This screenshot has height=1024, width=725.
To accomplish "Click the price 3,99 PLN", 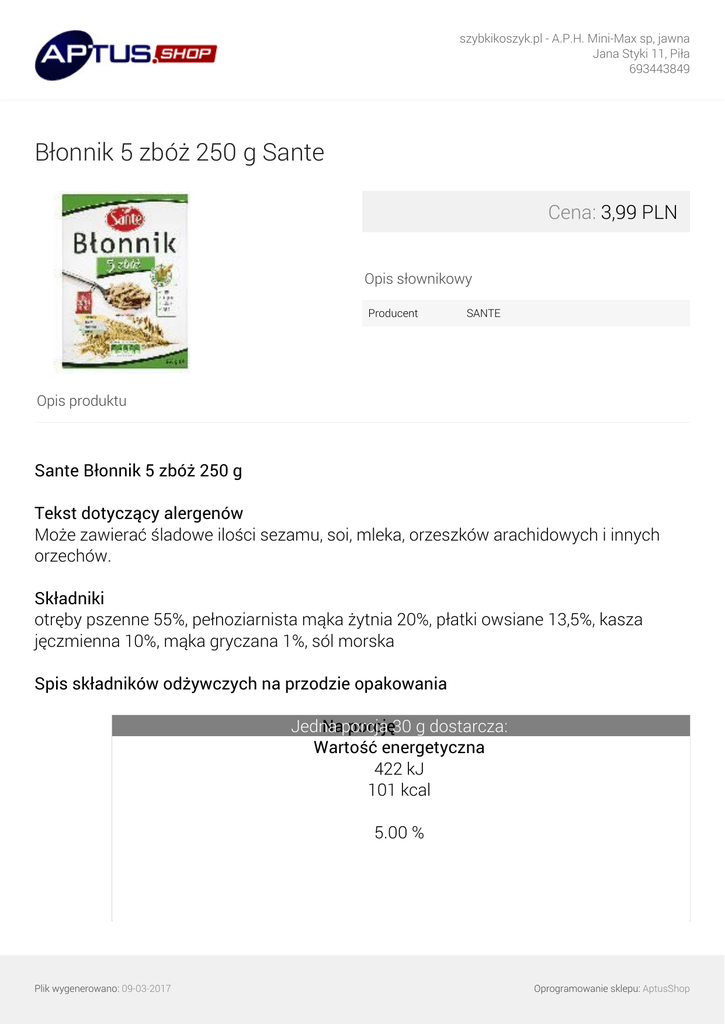I will 638,212.
